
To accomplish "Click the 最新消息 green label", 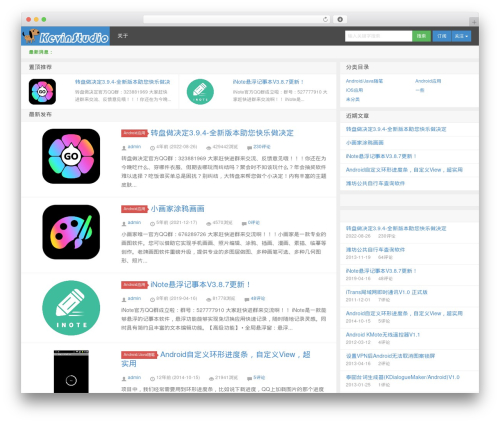I will (x=40, y=52).
